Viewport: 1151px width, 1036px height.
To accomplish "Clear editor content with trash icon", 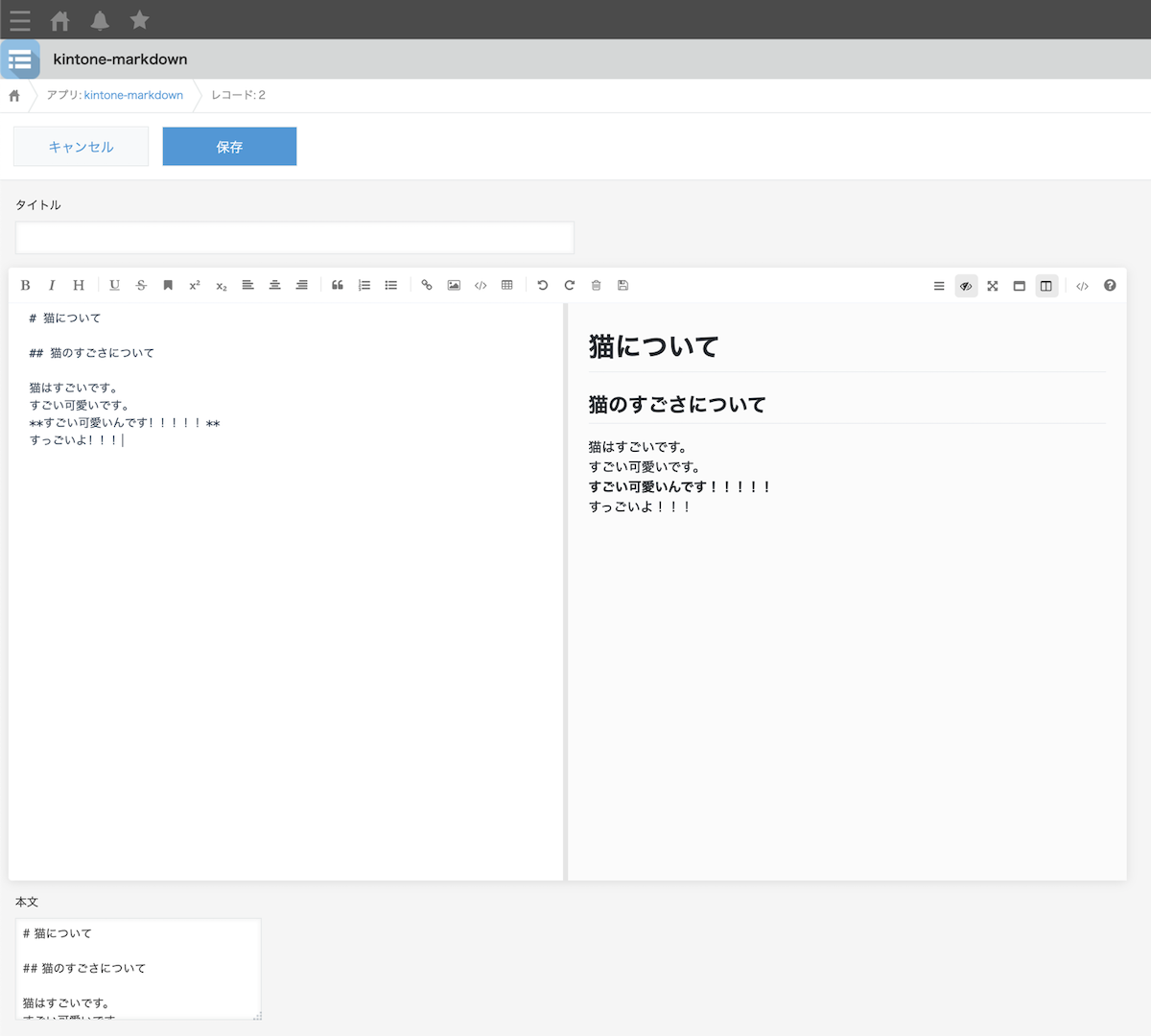I will tap(596, 285).
